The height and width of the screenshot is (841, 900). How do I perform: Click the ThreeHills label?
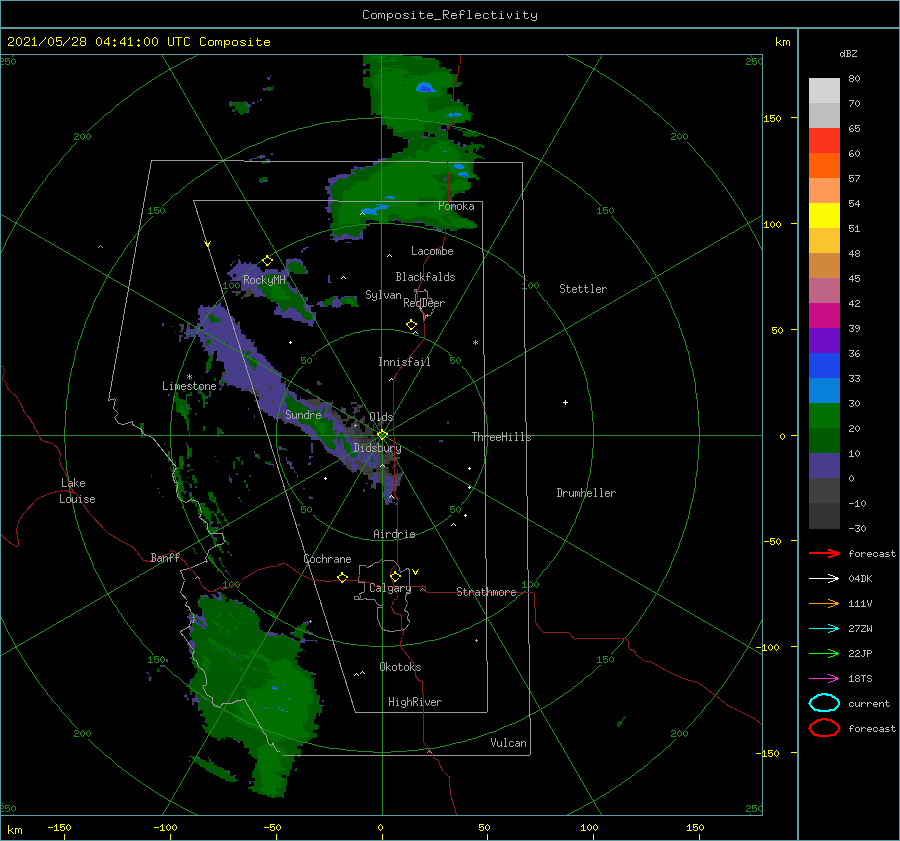pos(501,437)
